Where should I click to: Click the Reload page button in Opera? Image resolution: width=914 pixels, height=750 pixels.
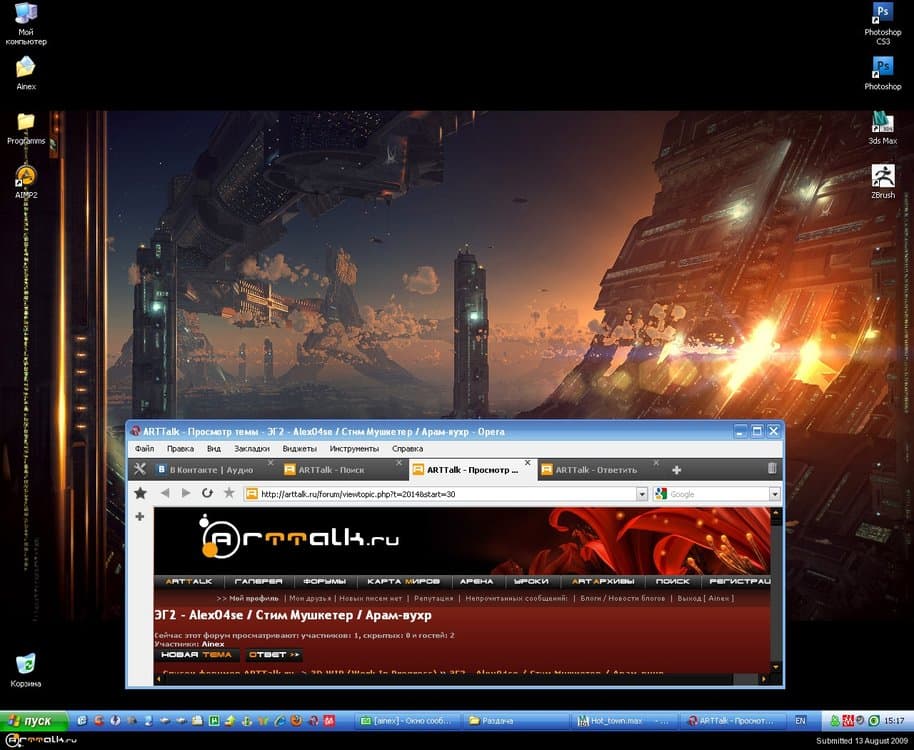207,493
